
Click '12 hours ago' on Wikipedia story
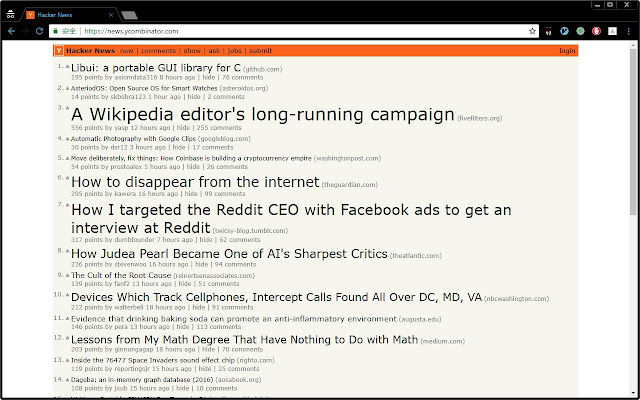pyautogui.click(x=150, y=128)
